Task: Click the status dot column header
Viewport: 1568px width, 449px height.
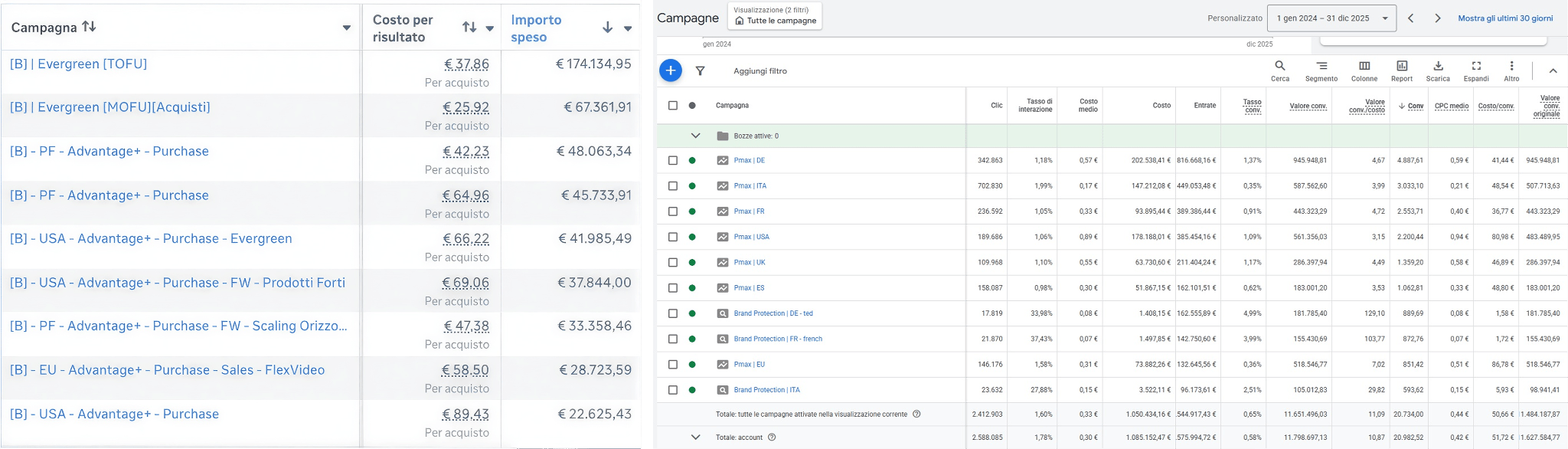Action: [x=692, y=106]
